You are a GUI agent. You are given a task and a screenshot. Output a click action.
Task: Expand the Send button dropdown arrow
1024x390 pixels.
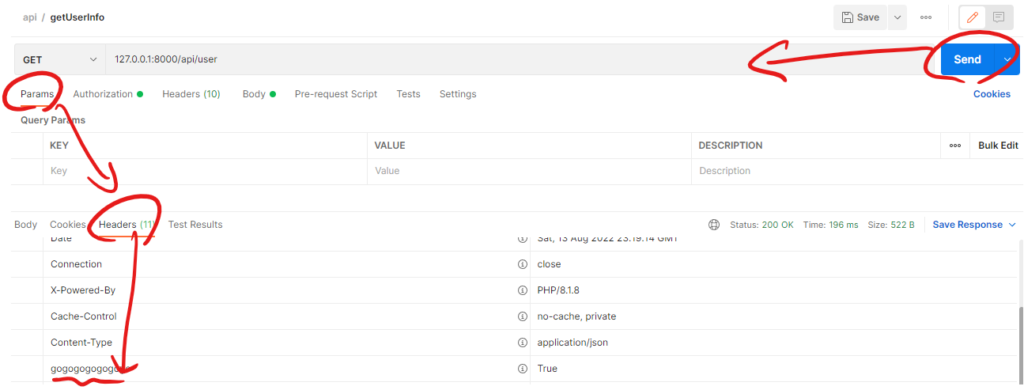[1007, 59]
